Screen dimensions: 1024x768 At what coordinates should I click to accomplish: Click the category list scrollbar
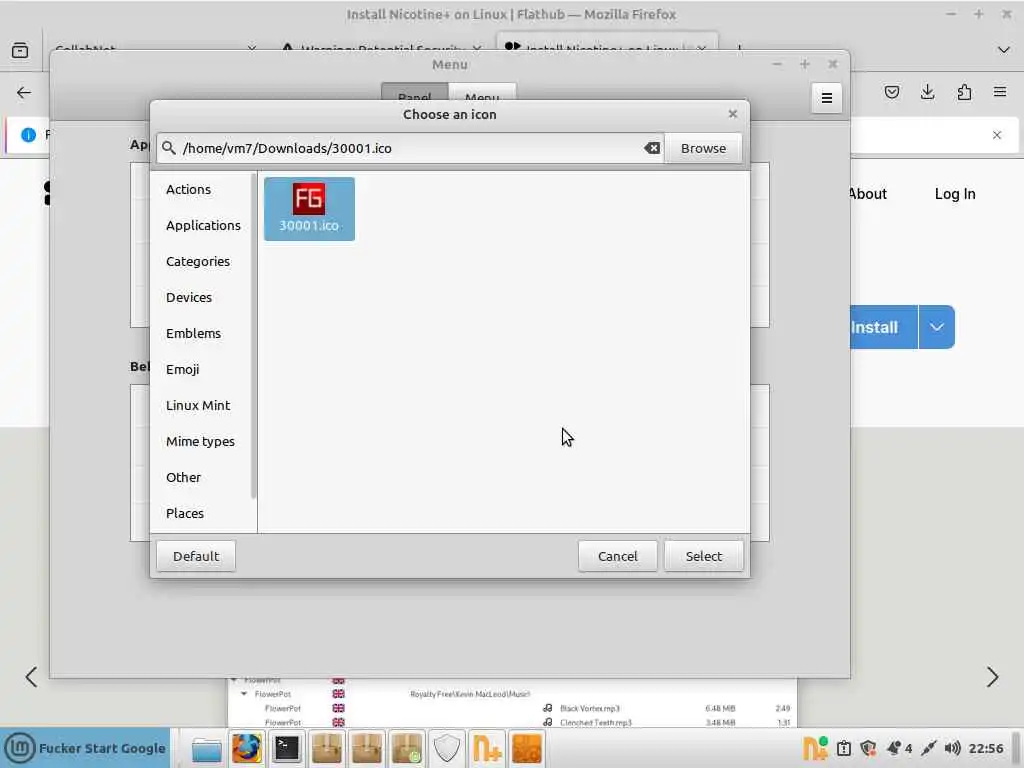(253, 336)
